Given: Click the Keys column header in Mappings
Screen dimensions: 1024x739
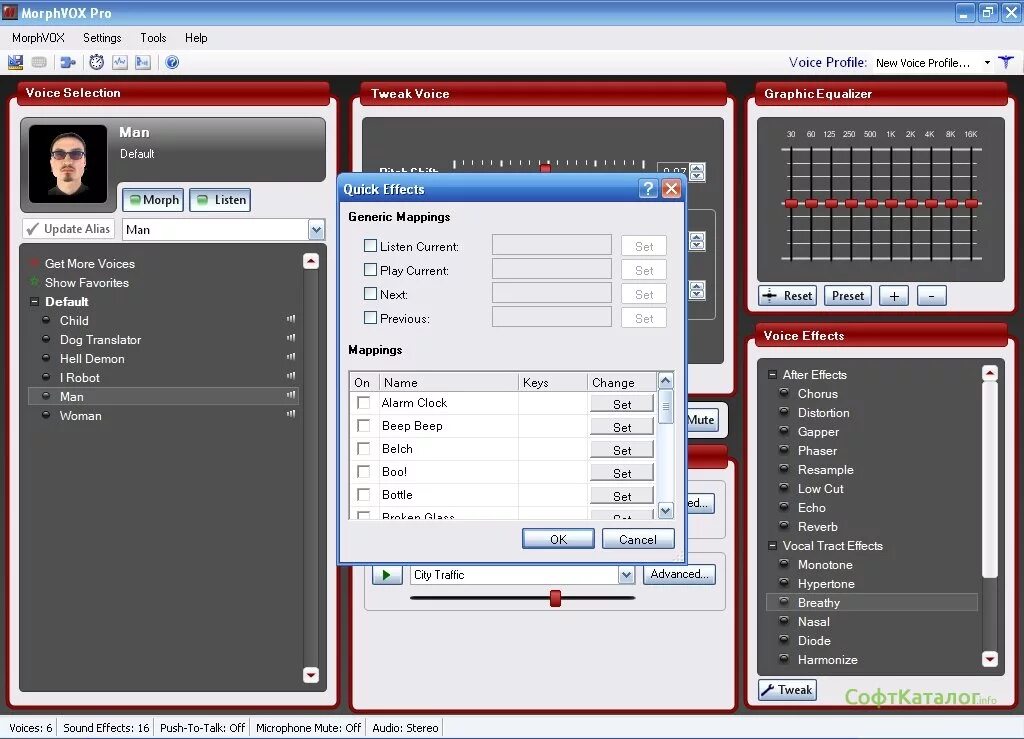Looking at the screenshot, I should [x=552, y=383].
